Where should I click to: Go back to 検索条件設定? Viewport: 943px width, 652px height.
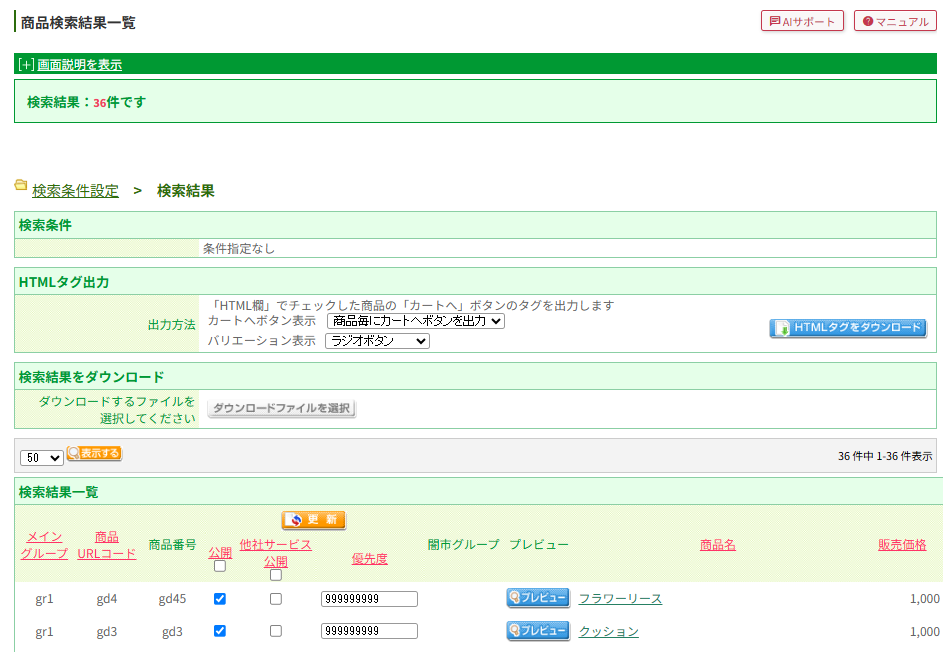[x=75, y=191]
